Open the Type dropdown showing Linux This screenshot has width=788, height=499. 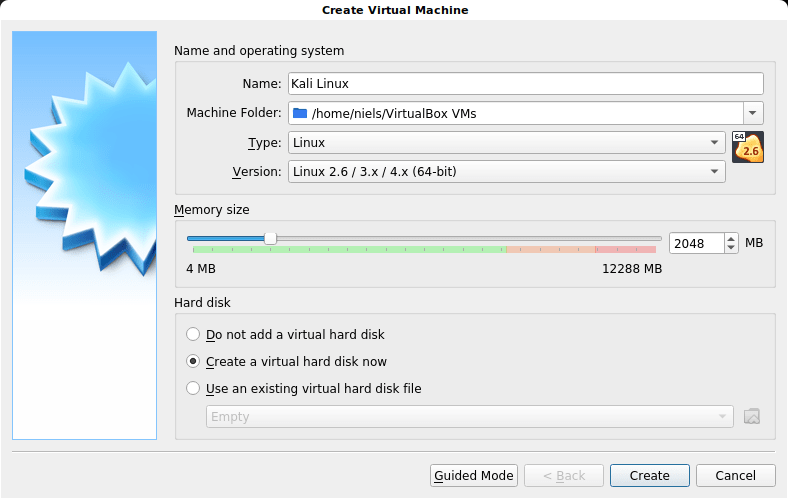pos(507,143)
